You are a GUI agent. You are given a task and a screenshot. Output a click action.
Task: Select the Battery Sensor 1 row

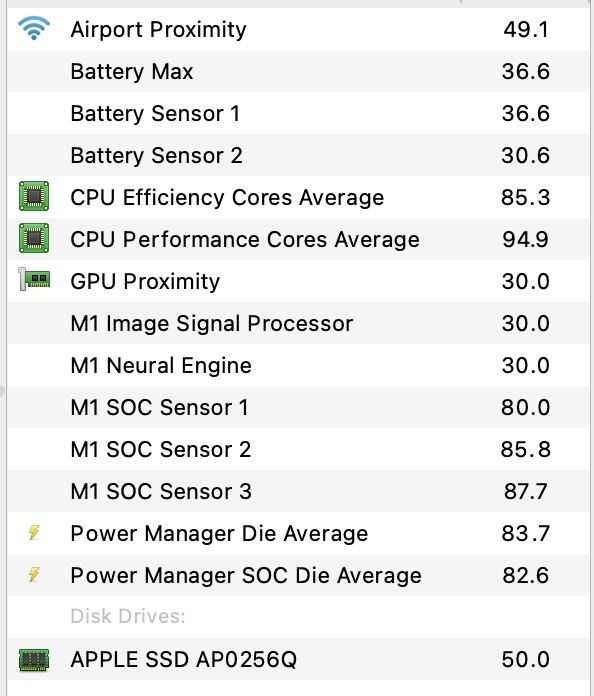[x=298, y=113]
